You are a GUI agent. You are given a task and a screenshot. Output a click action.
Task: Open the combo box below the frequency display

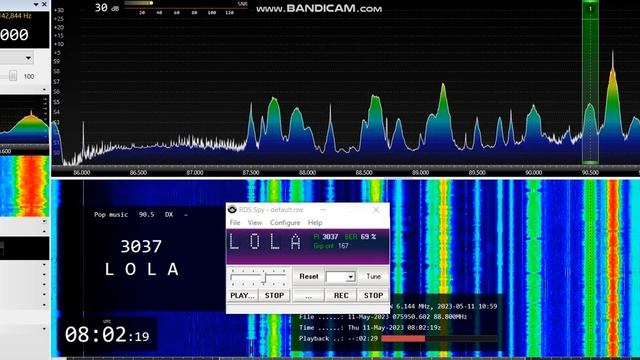click(16, 58)
